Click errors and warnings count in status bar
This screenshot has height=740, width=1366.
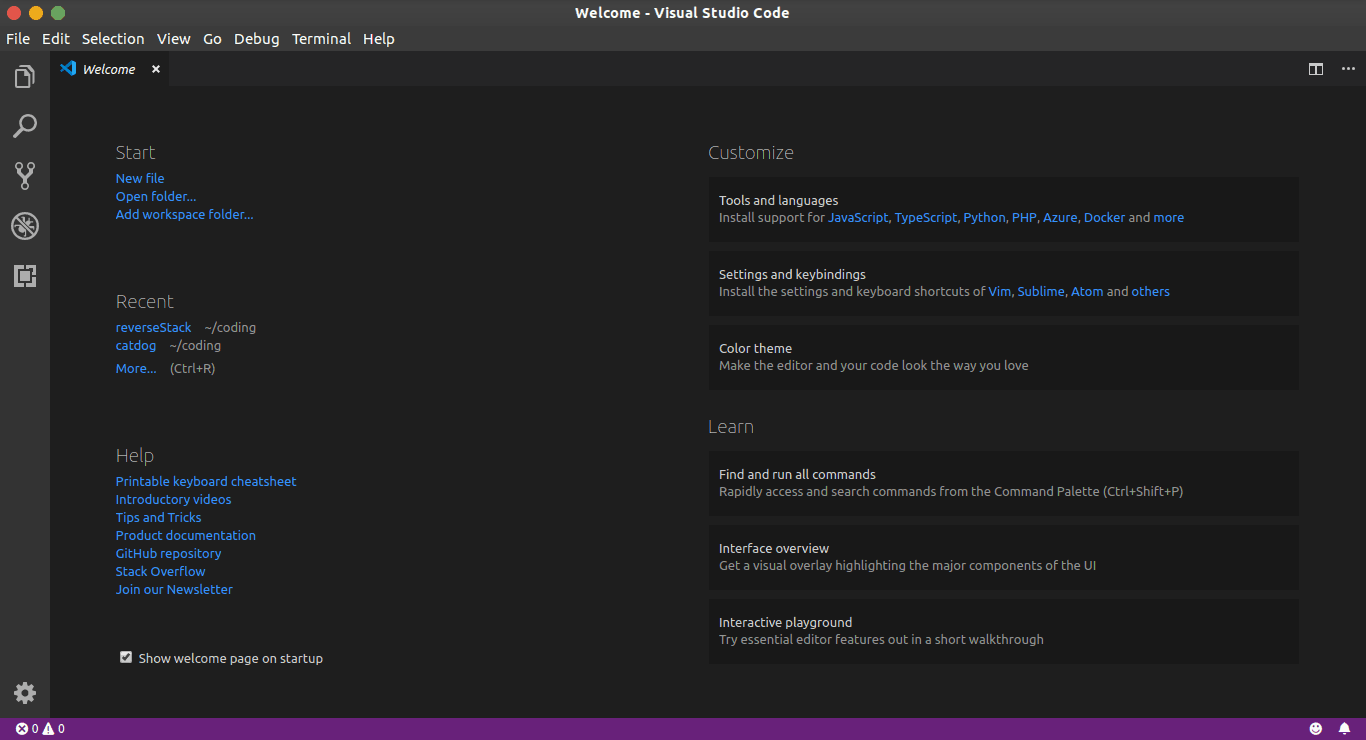[x=40, y=729]
